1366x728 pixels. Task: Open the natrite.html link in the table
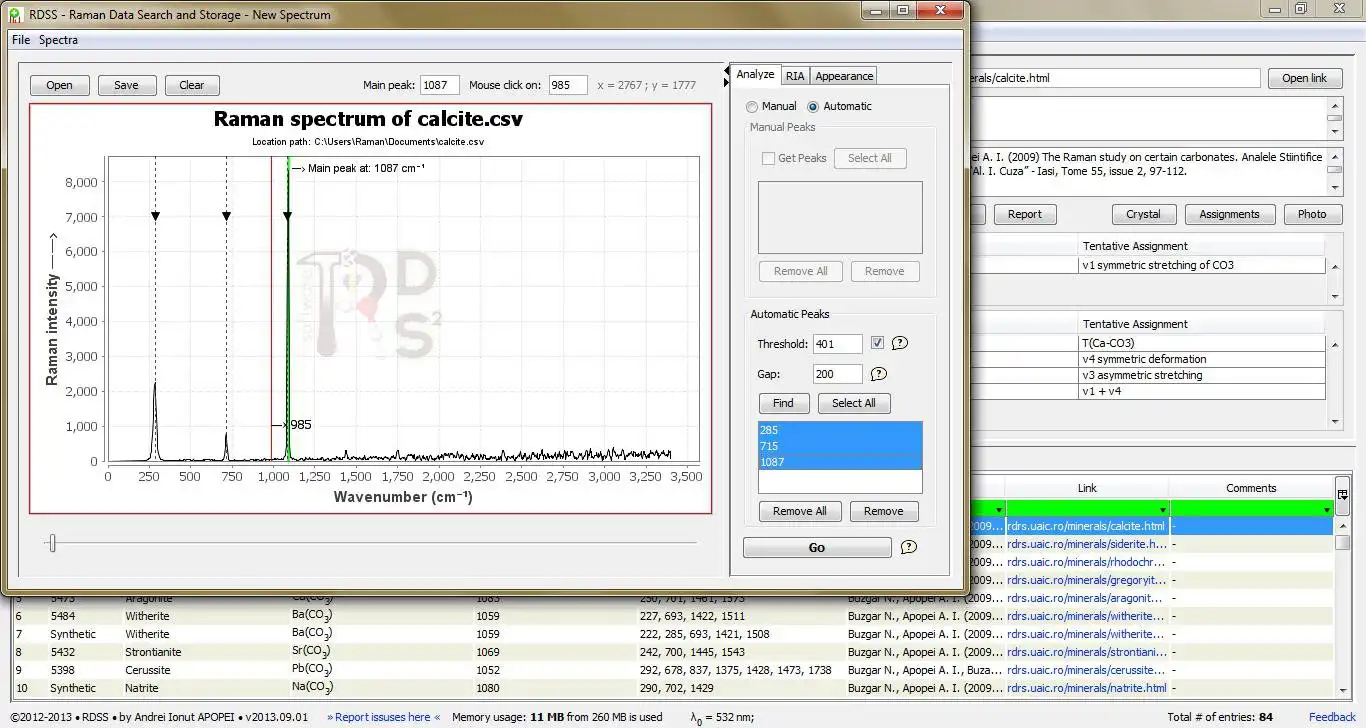pyautogui.click(x=1087, y=688)
